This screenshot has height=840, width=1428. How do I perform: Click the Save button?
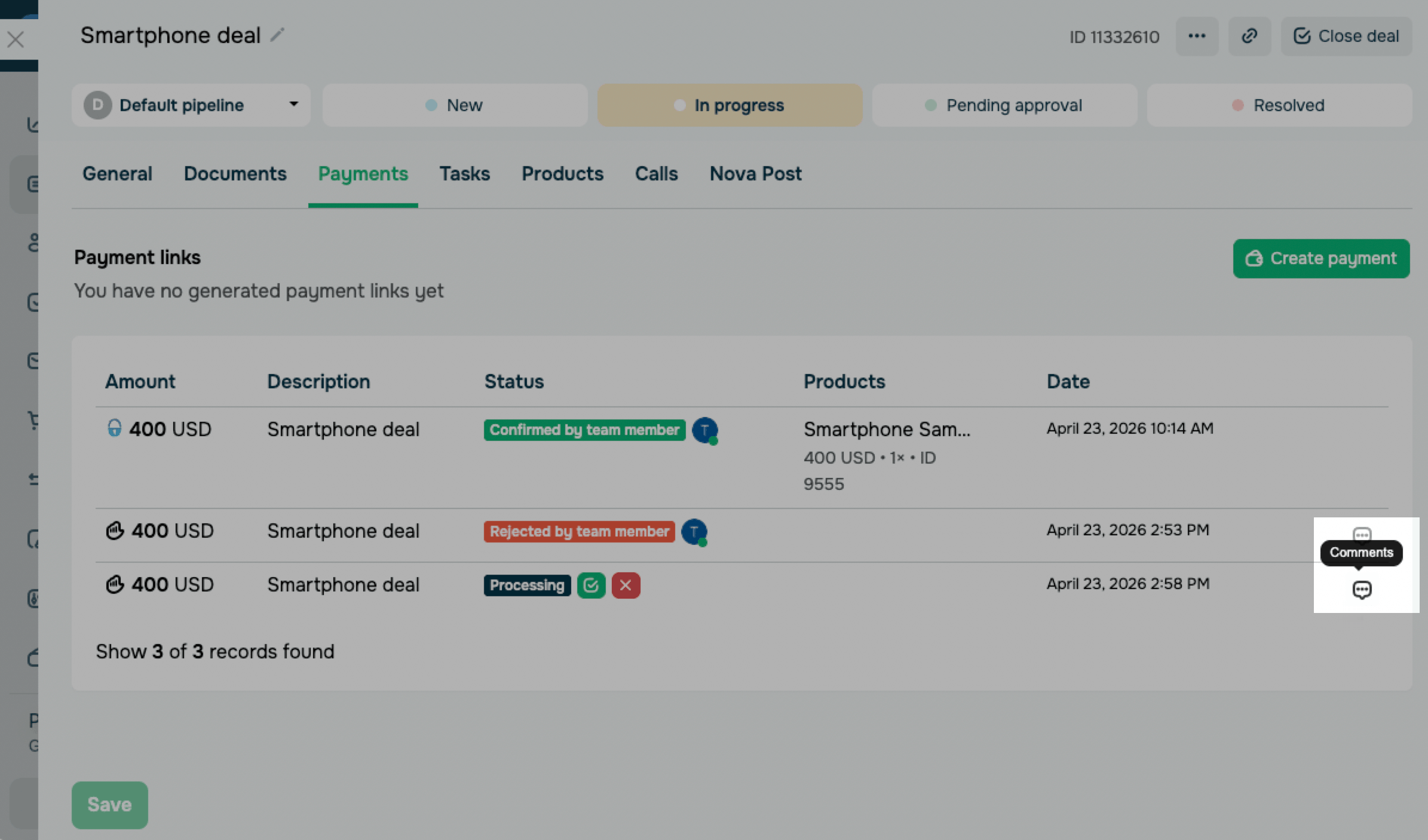[x=109, y=805]
